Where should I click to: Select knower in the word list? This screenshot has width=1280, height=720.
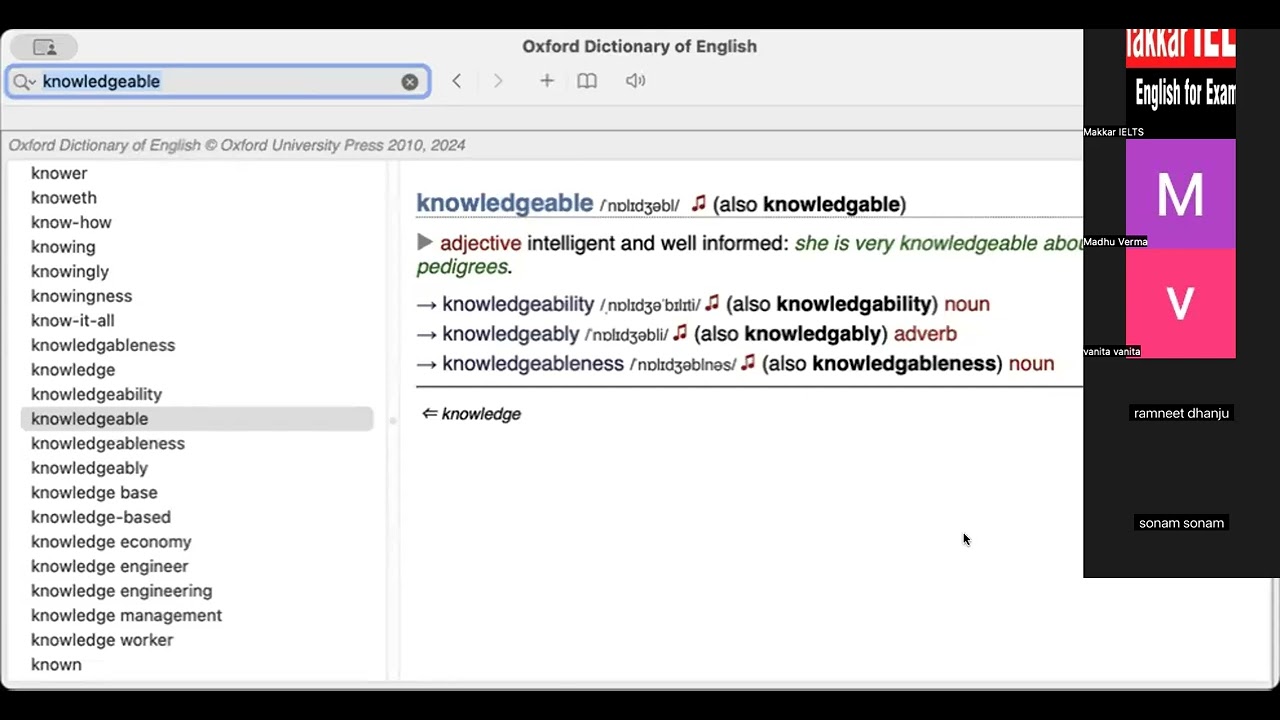59,173
